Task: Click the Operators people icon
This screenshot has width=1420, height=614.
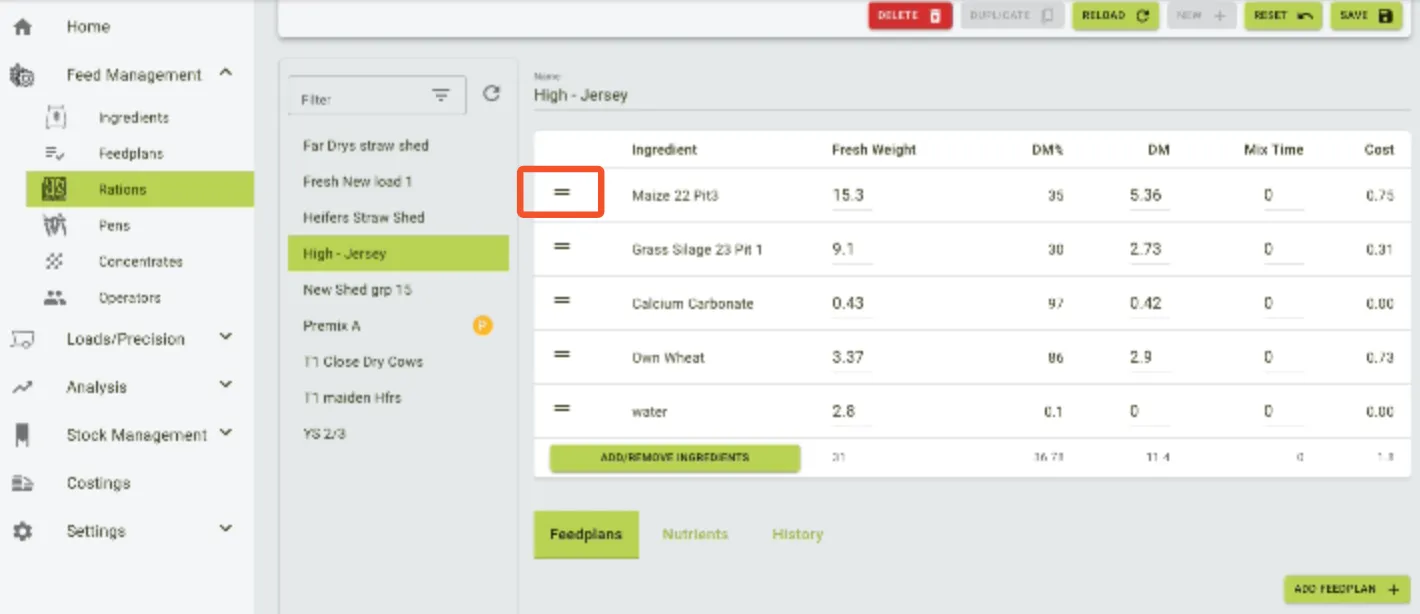Action: tap(56, 298)
